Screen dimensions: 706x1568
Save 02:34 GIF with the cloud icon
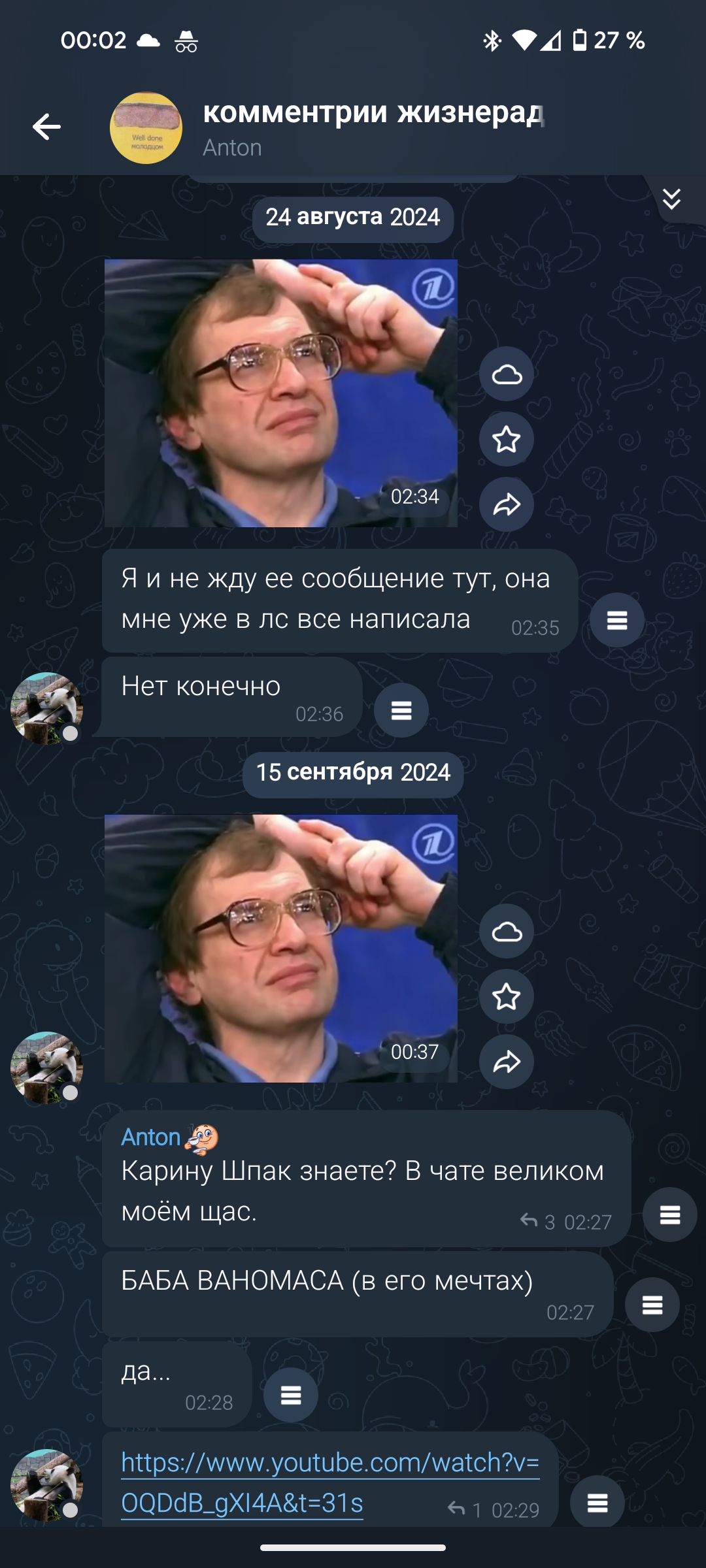coord(507,374)
